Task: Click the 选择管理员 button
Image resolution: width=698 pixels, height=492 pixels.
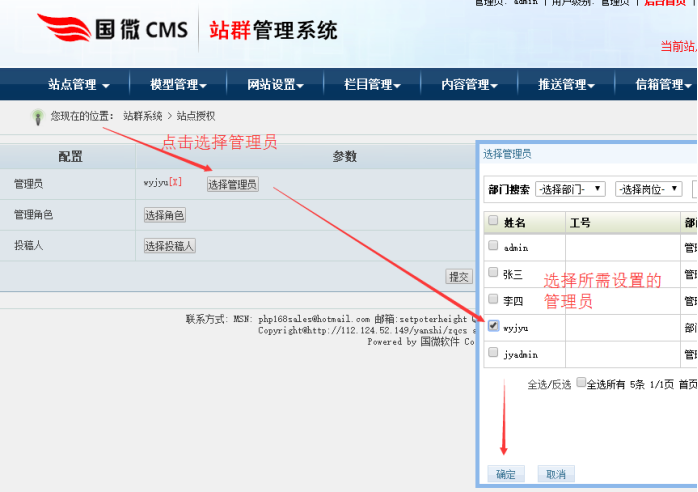Action: [232, 184]
